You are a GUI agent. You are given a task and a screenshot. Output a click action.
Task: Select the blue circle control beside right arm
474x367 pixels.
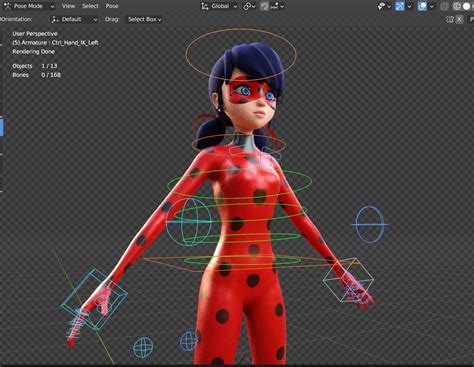[370, 224]
